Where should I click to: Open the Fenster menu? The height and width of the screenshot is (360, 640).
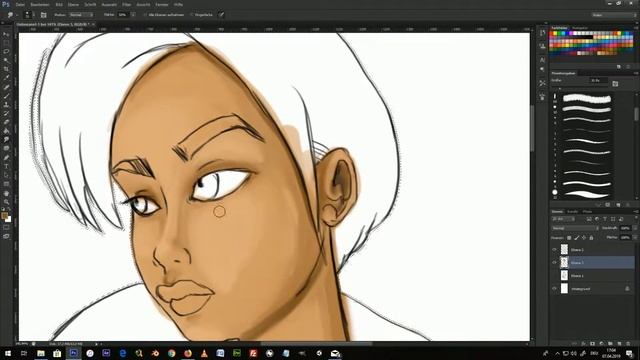click(162, 4)
